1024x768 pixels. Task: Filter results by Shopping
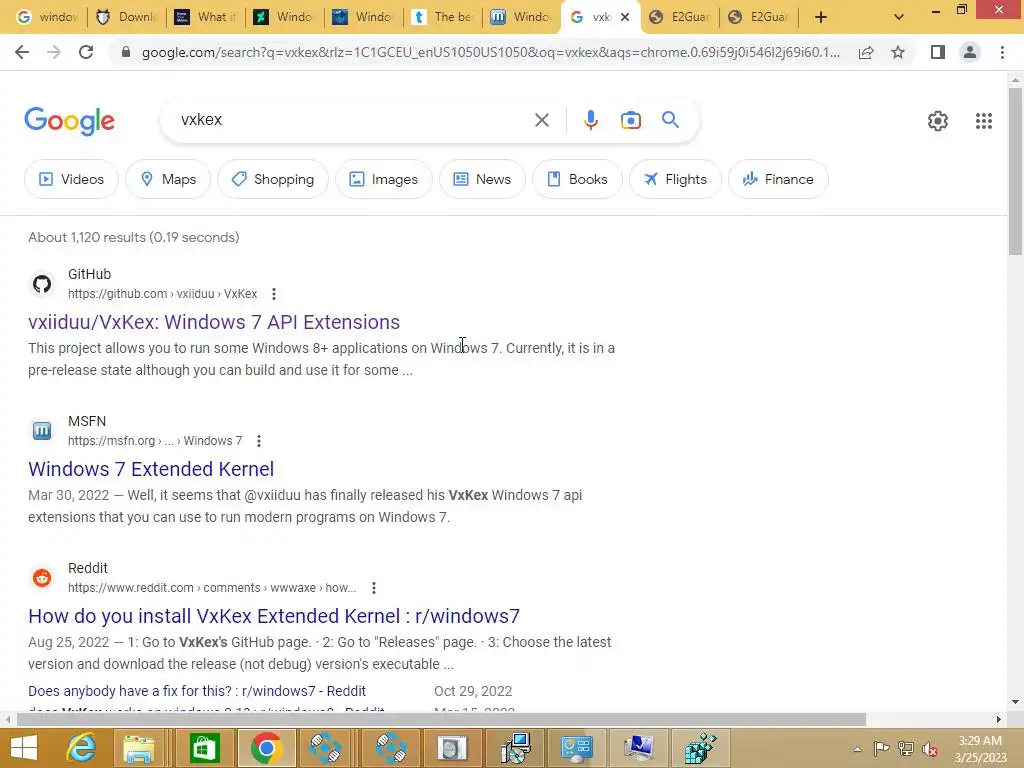point(273,179)
